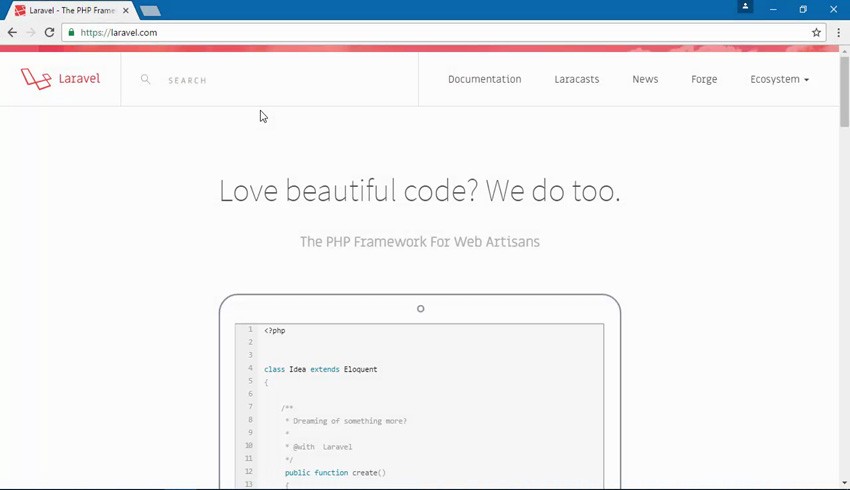Click the '@with Laravel' comment line
Screen dimensions: 850x490
(x=319, y=447)
